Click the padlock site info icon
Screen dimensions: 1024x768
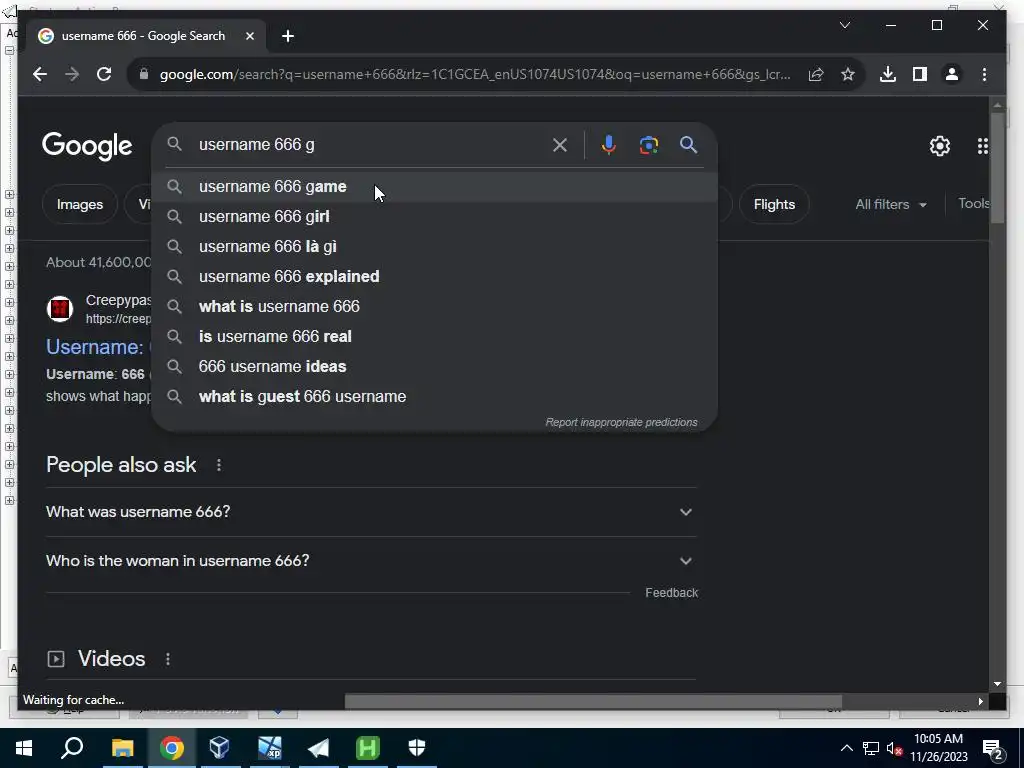[x=144, y=74]
